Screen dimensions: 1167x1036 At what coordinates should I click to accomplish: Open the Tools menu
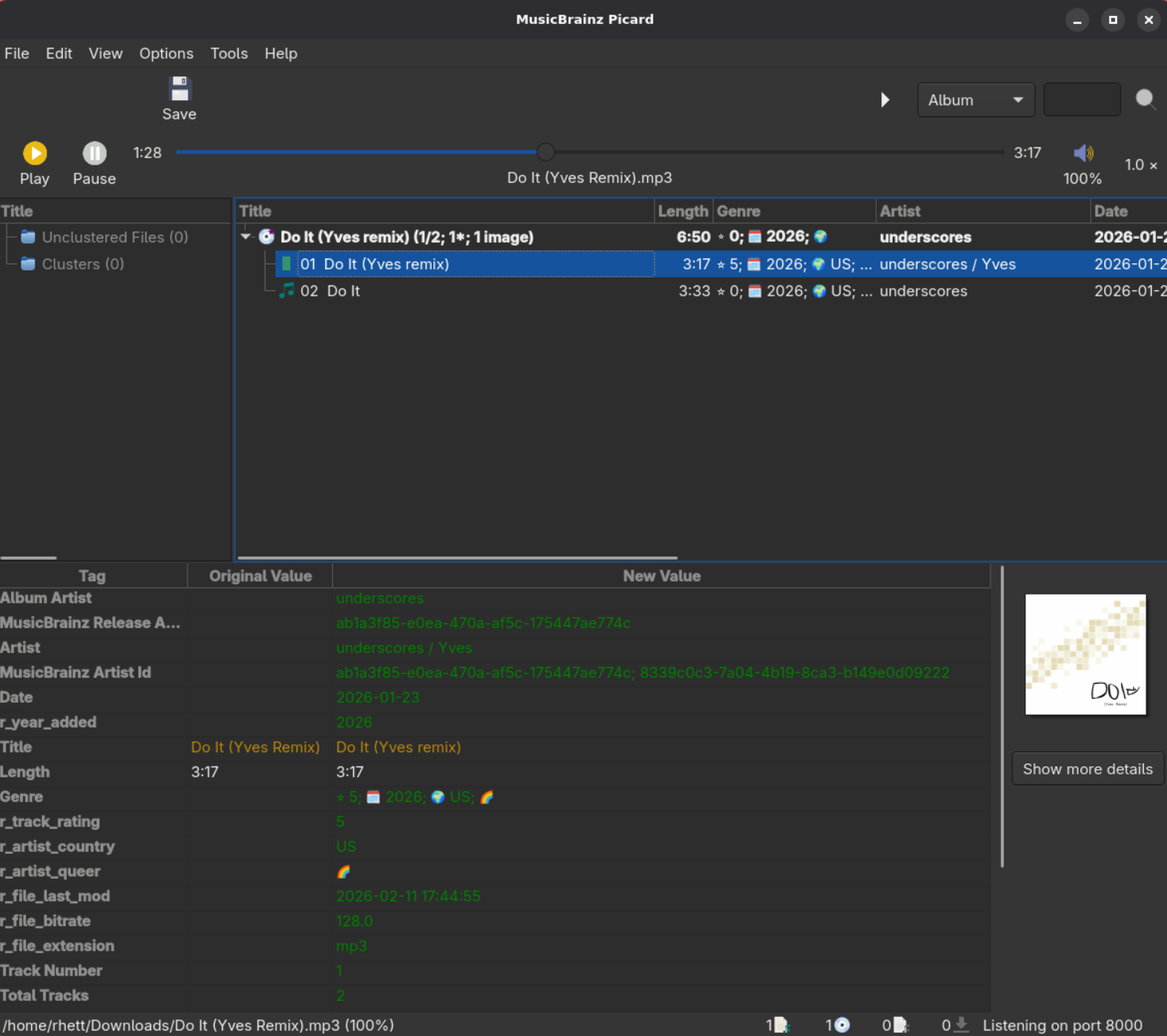(229, 53)
